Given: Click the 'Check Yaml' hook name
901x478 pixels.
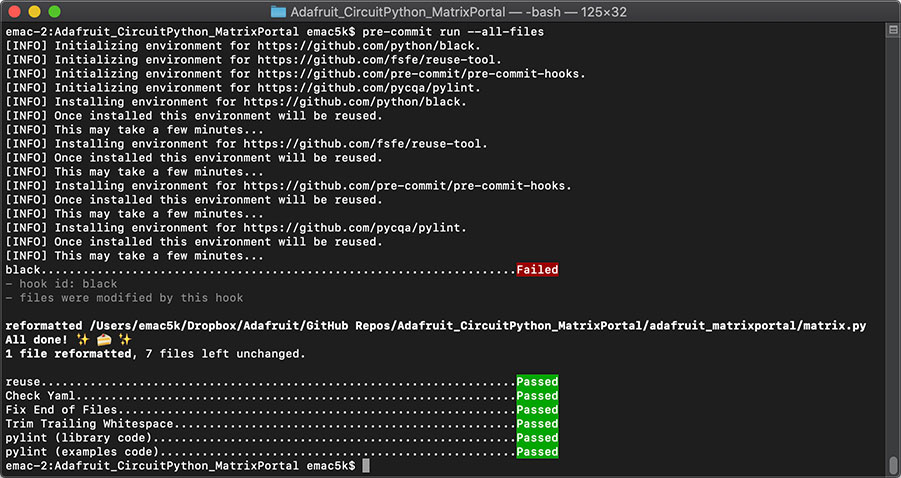Looking at the screenshot, I should point(40,396).
